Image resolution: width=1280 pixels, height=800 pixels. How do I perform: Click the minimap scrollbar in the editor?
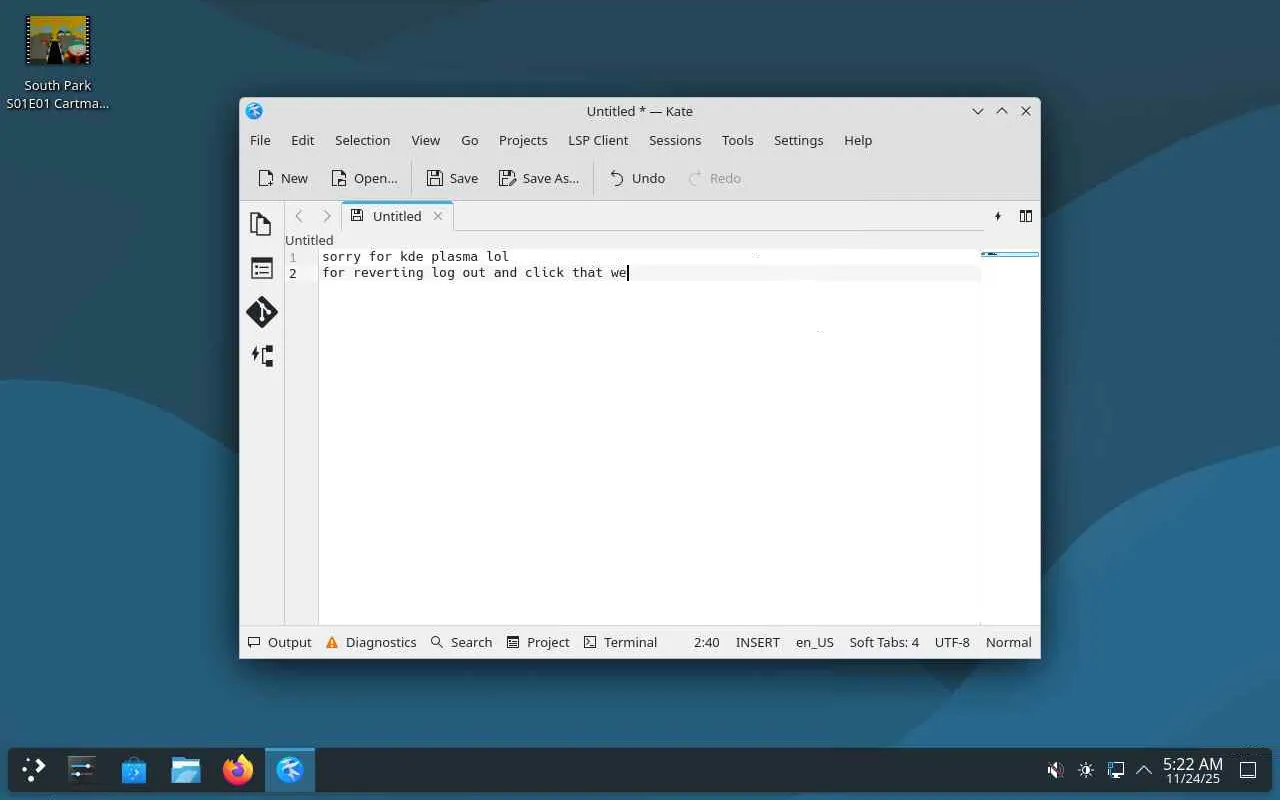click(x=1010, y=436)
